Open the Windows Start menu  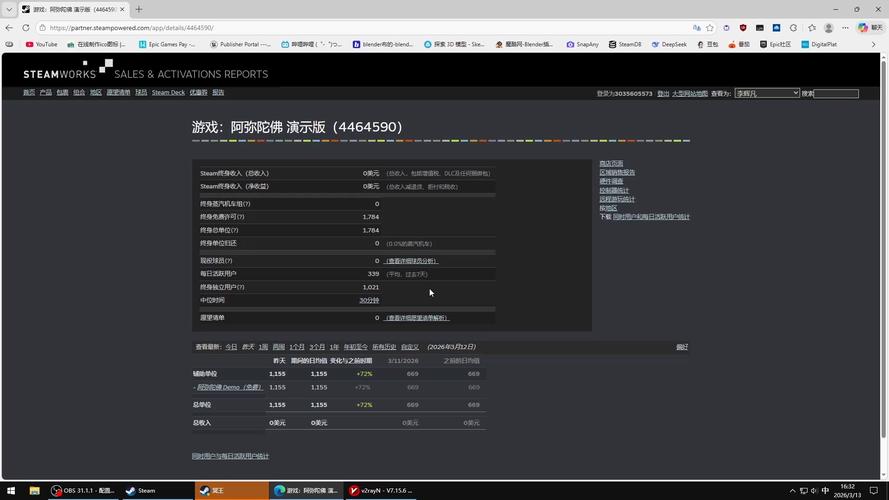click(x=11, y=491)
